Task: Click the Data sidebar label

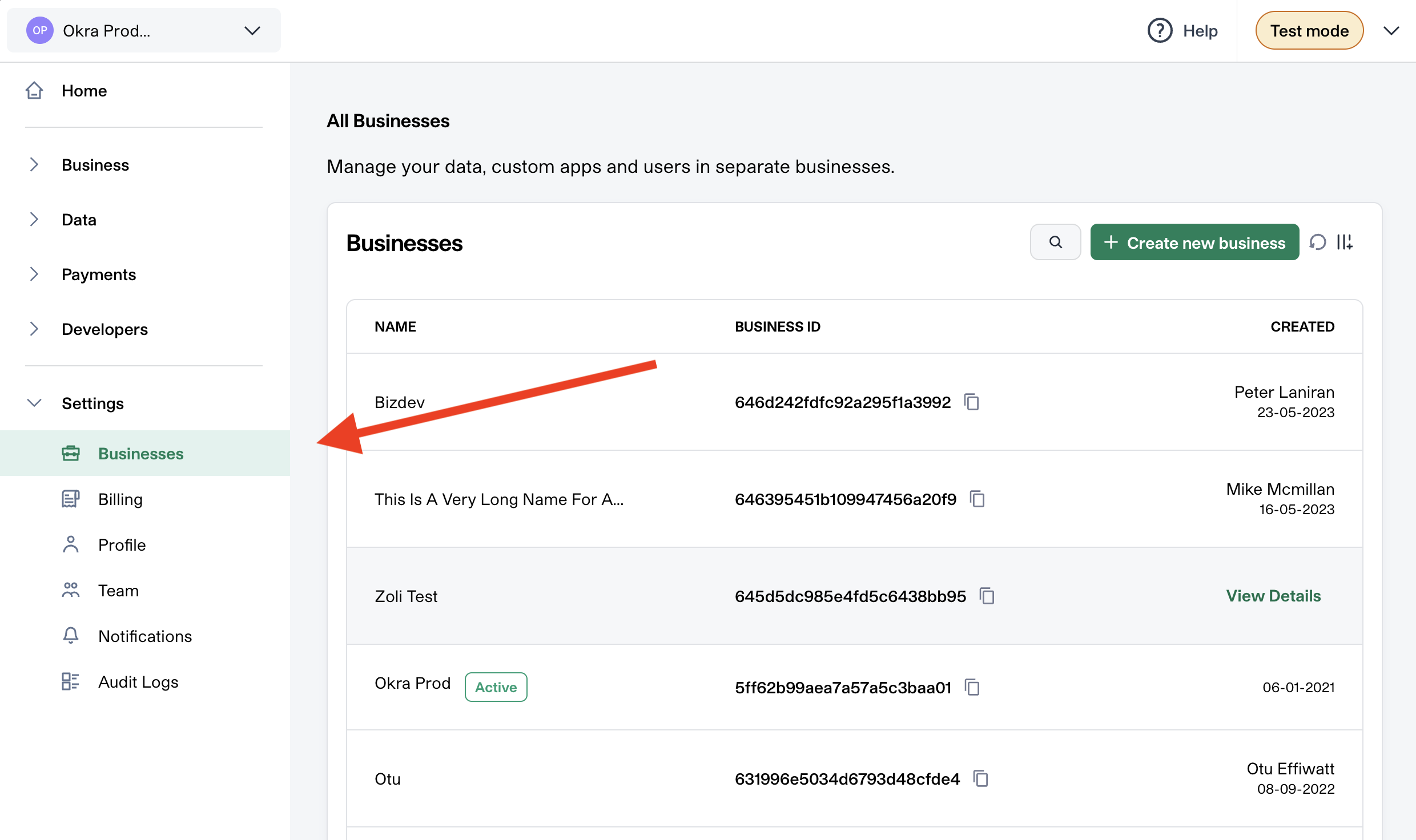Action: [x=79, y=220]
